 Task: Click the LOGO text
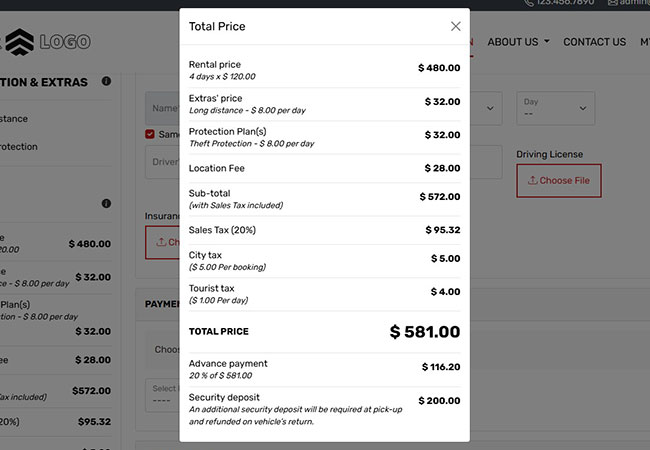[x=65, y=42]
